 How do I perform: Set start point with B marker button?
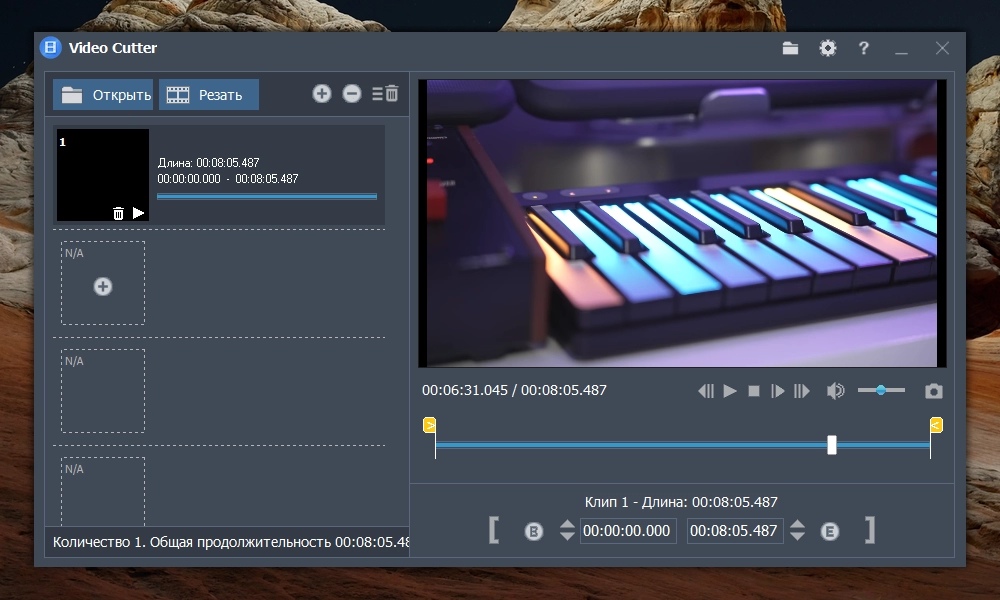pyautogui.click(x=534, y=531)
